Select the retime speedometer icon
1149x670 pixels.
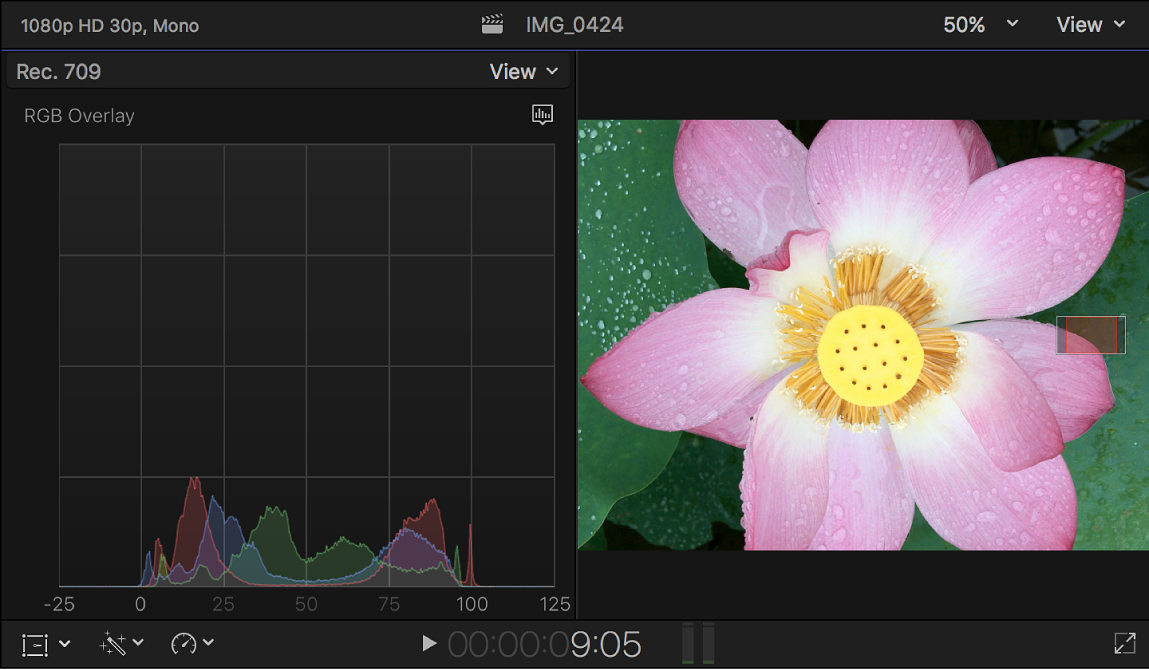(184, 643)
